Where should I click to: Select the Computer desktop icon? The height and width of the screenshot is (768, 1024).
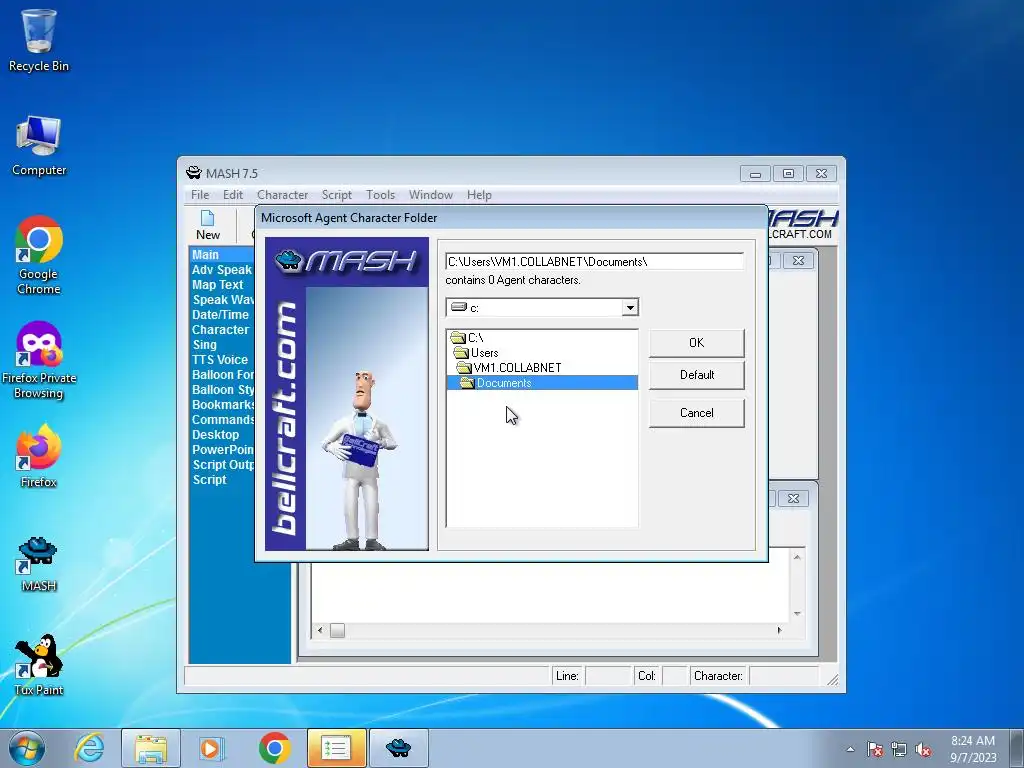[x=39, y=146]
